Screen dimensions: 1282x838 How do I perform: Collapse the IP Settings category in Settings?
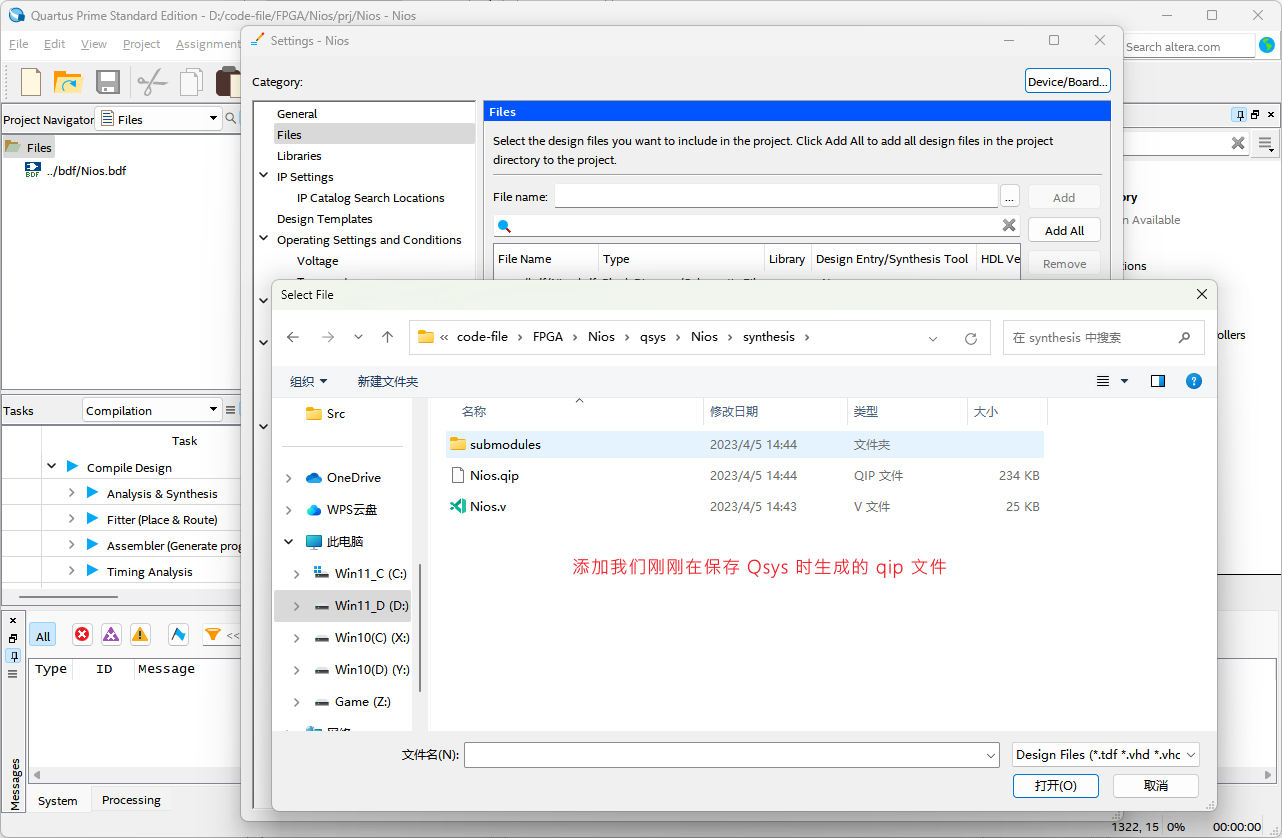tap(264, 176)
